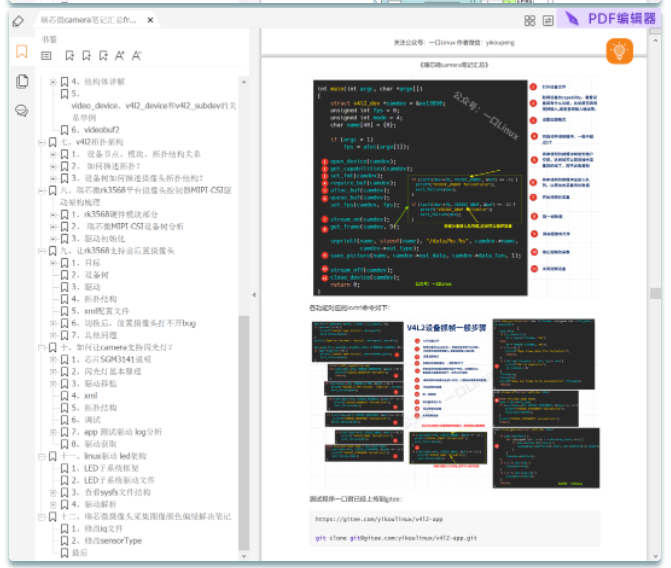Click the add bookmark icon with the plus sign
Screen dimensions: 671x568
coord(86,56)
